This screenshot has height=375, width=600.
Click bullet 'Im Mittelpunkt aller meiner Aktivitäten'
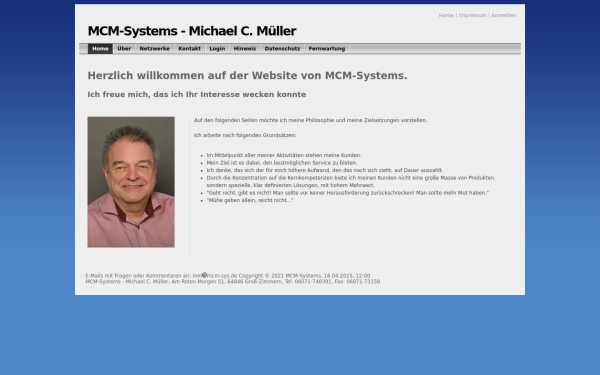point(284,155)
